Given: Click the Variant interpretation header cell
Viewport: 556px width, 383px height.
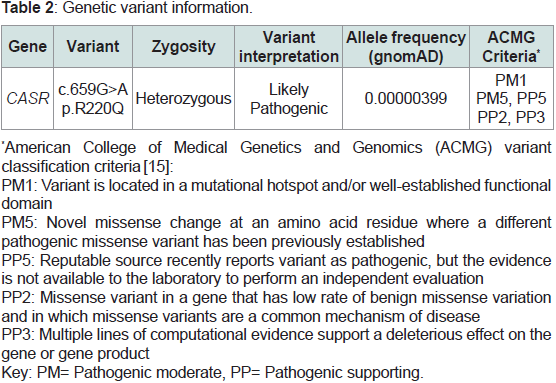Looking at the screenshot, I should coord(289,46).
